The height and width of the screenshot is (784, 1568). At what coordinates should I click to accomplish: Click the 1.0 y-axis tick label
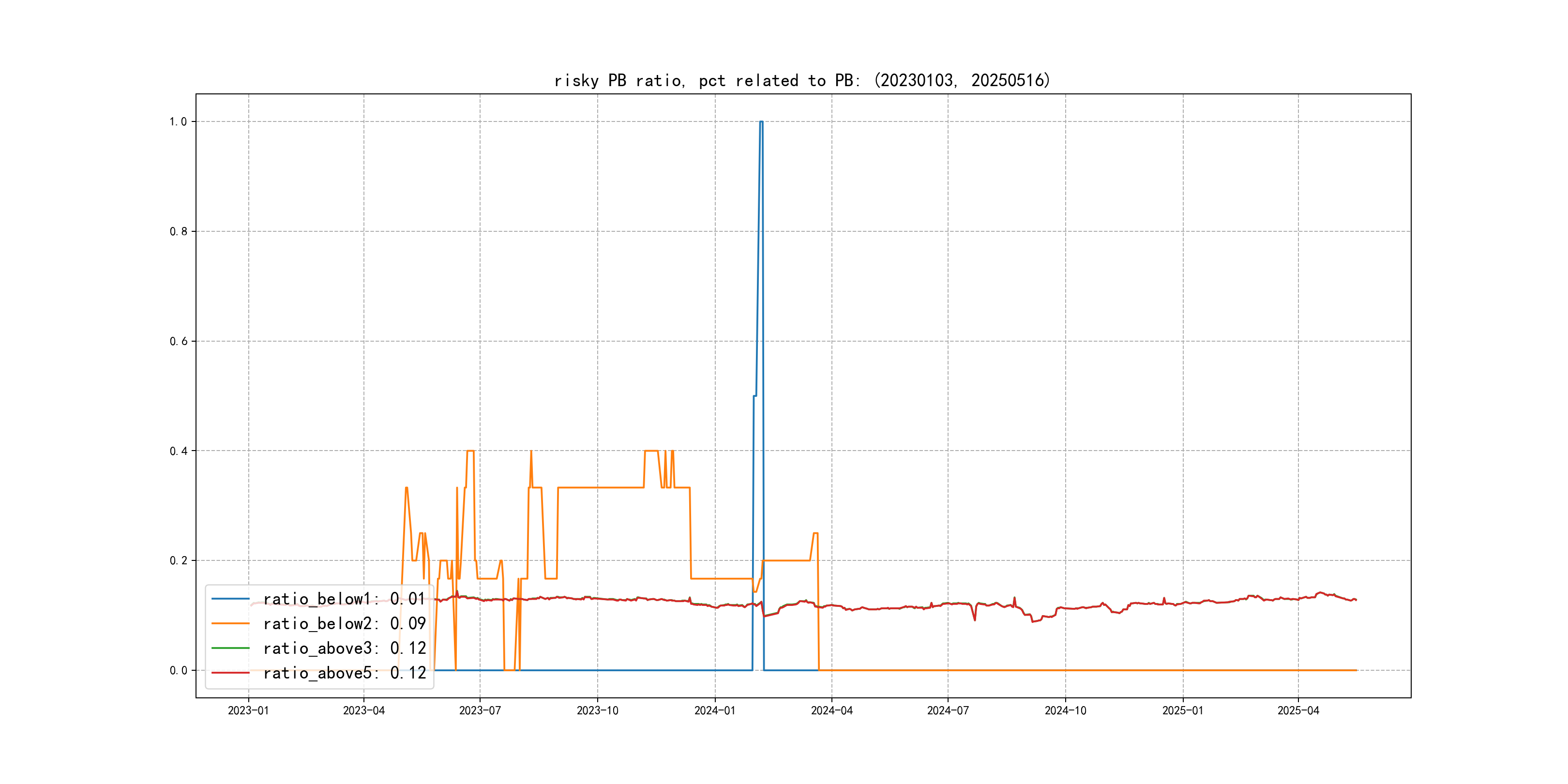coord(178,122)
